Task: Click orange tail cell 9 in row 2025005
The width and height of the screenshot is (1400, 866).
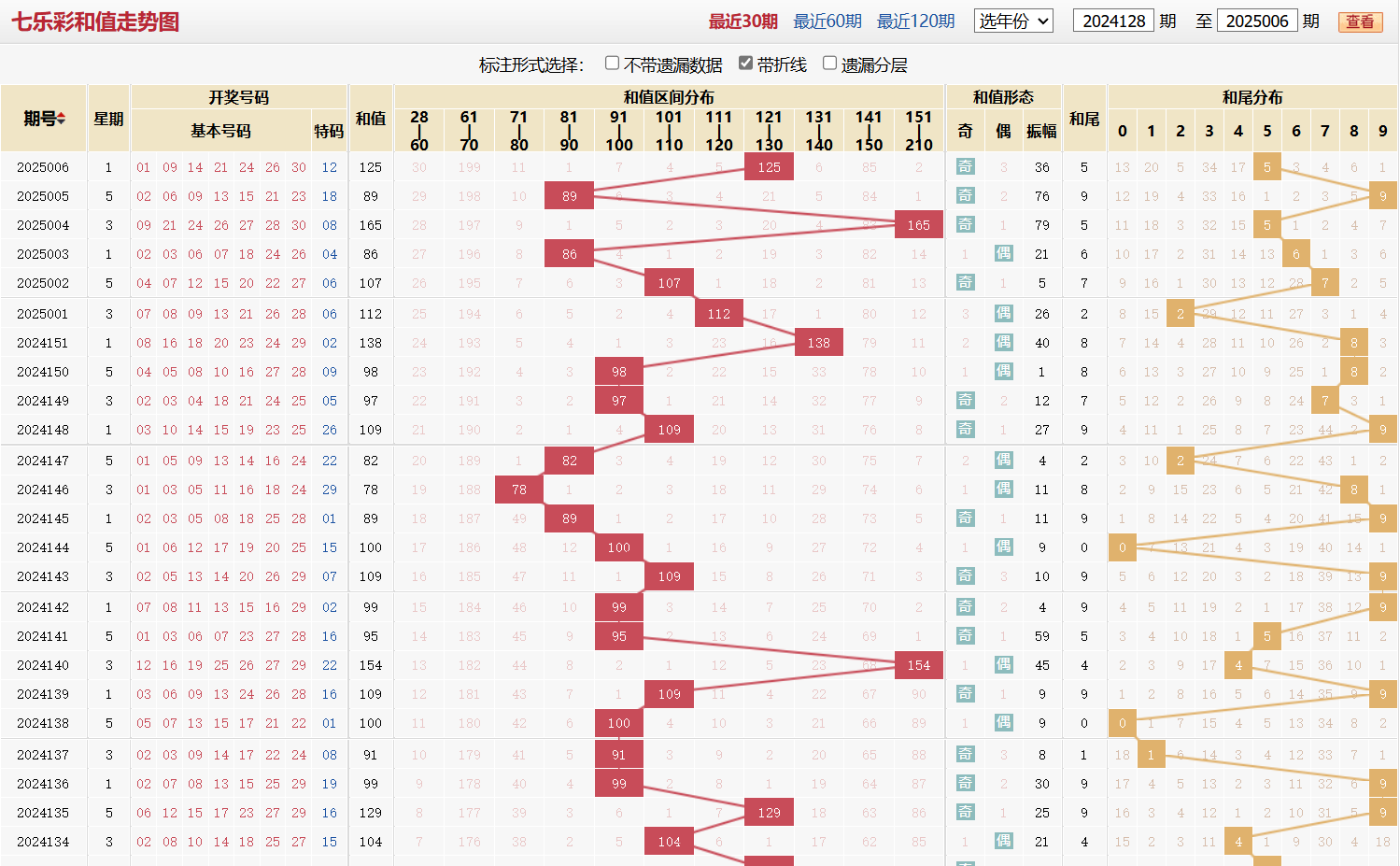Action: click(x=1383, y=196)
